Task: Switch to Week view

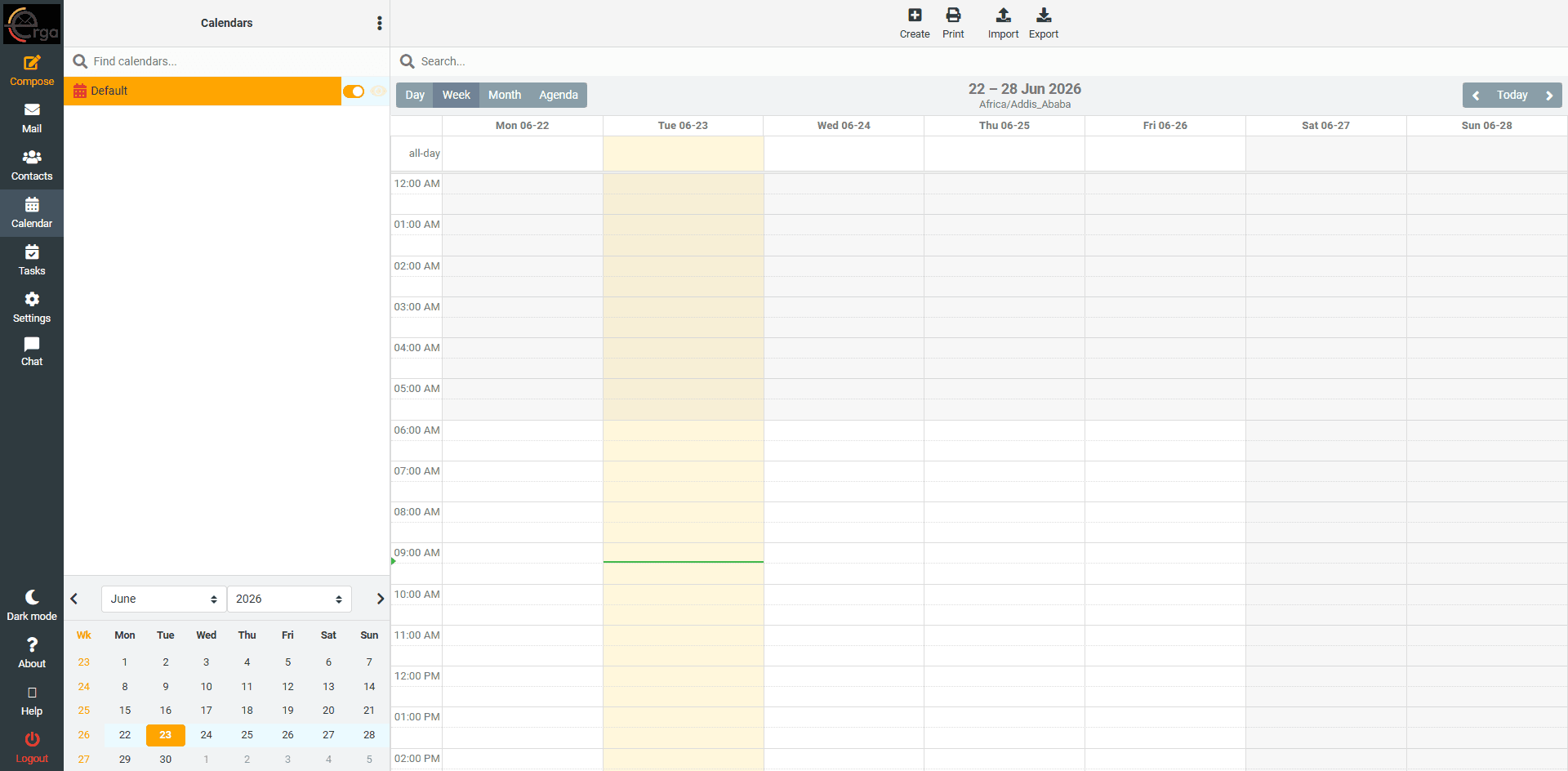Action: click(457, 96)
